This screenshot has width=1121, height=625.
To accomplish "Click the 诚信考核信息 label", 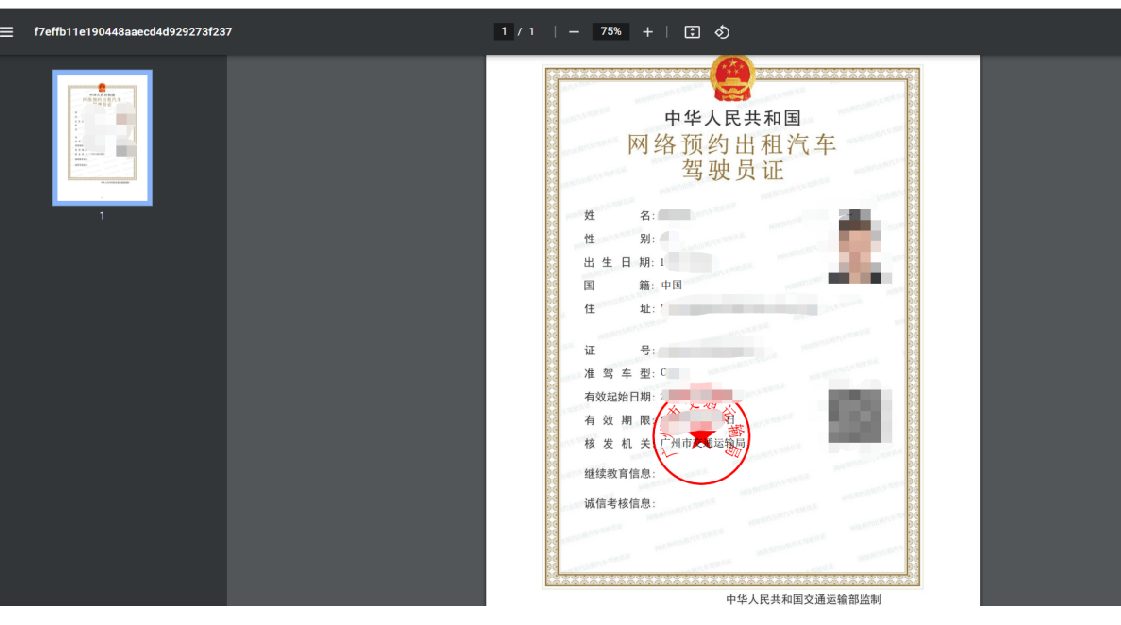I will pyautogui.click(x=619, y=503).
